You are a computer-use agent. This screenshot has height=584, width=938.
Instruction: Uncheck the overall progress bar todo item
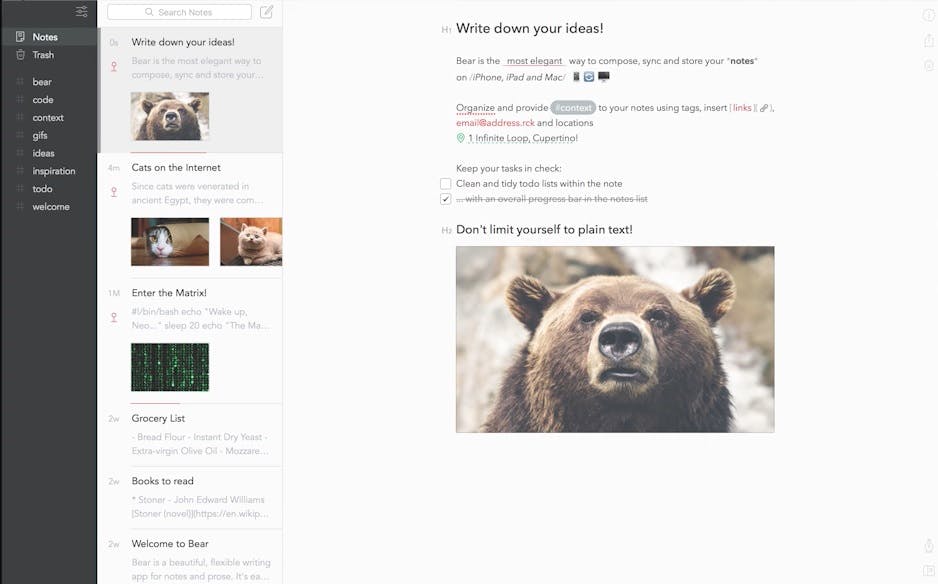coord(444,199)
